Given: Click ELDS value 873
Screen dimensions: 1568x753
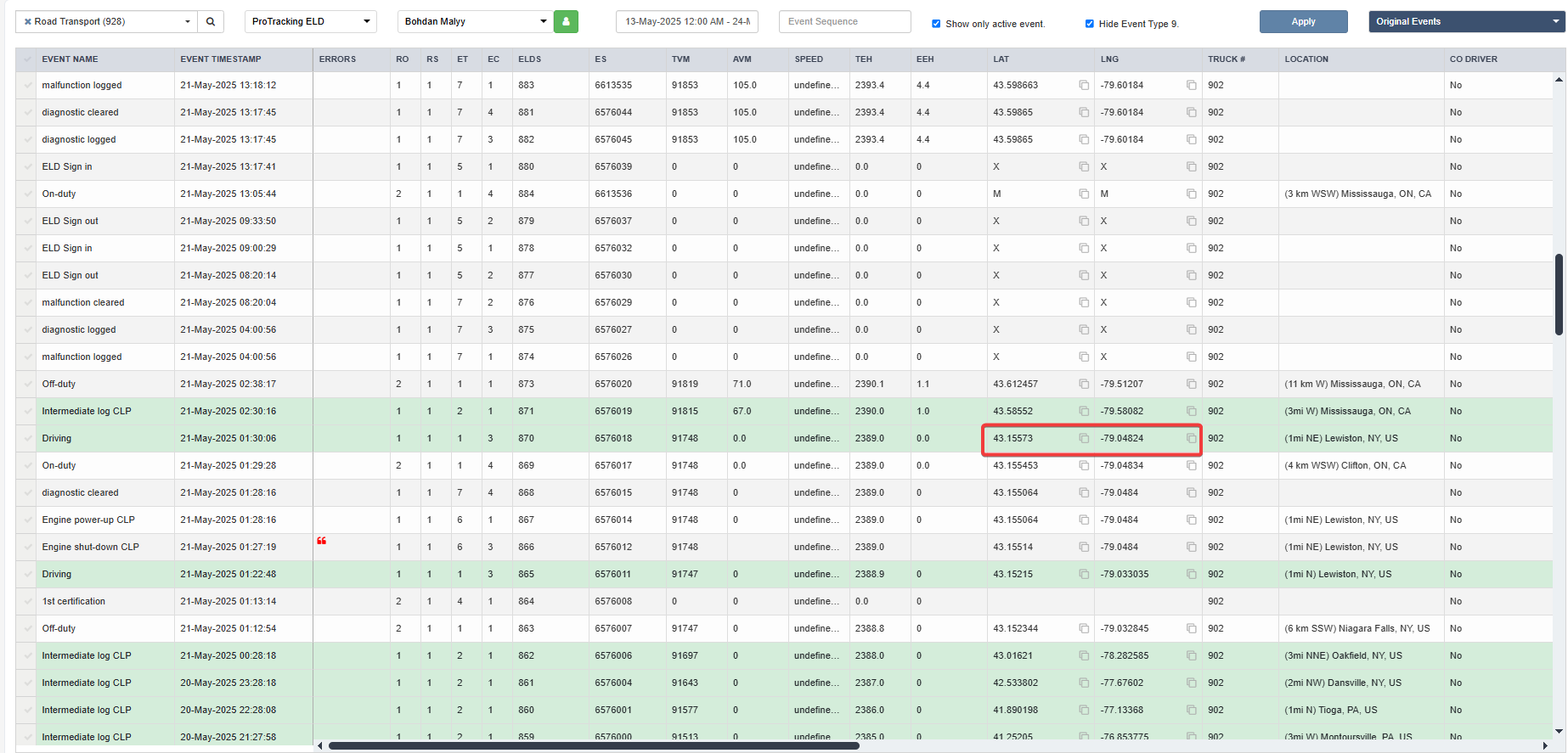Looking at the screenshot, I should (x=526, y=384).
